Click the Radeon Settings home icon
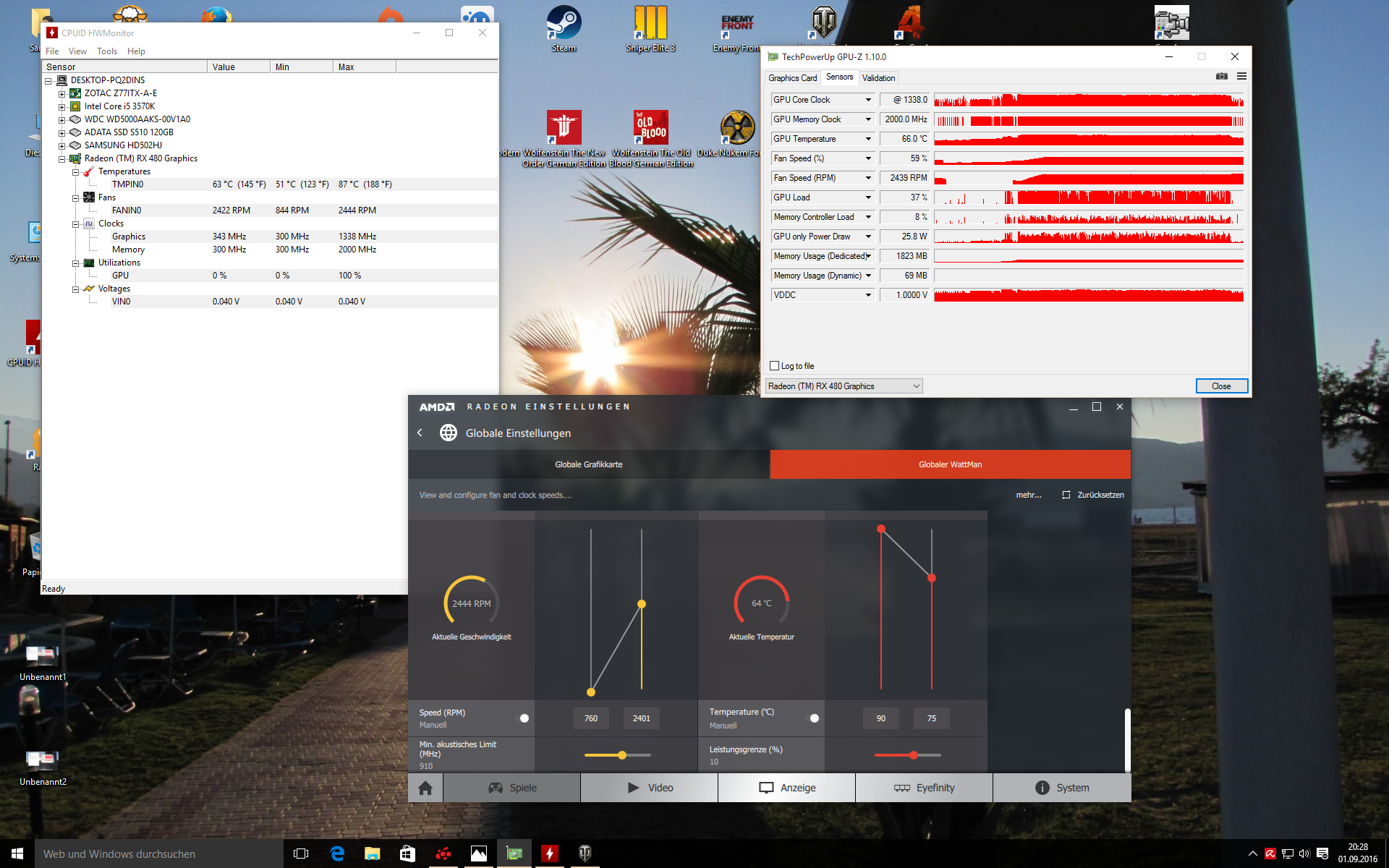Image resolution: width=1389 pixels, height=868 pixels. click(425, 788)
